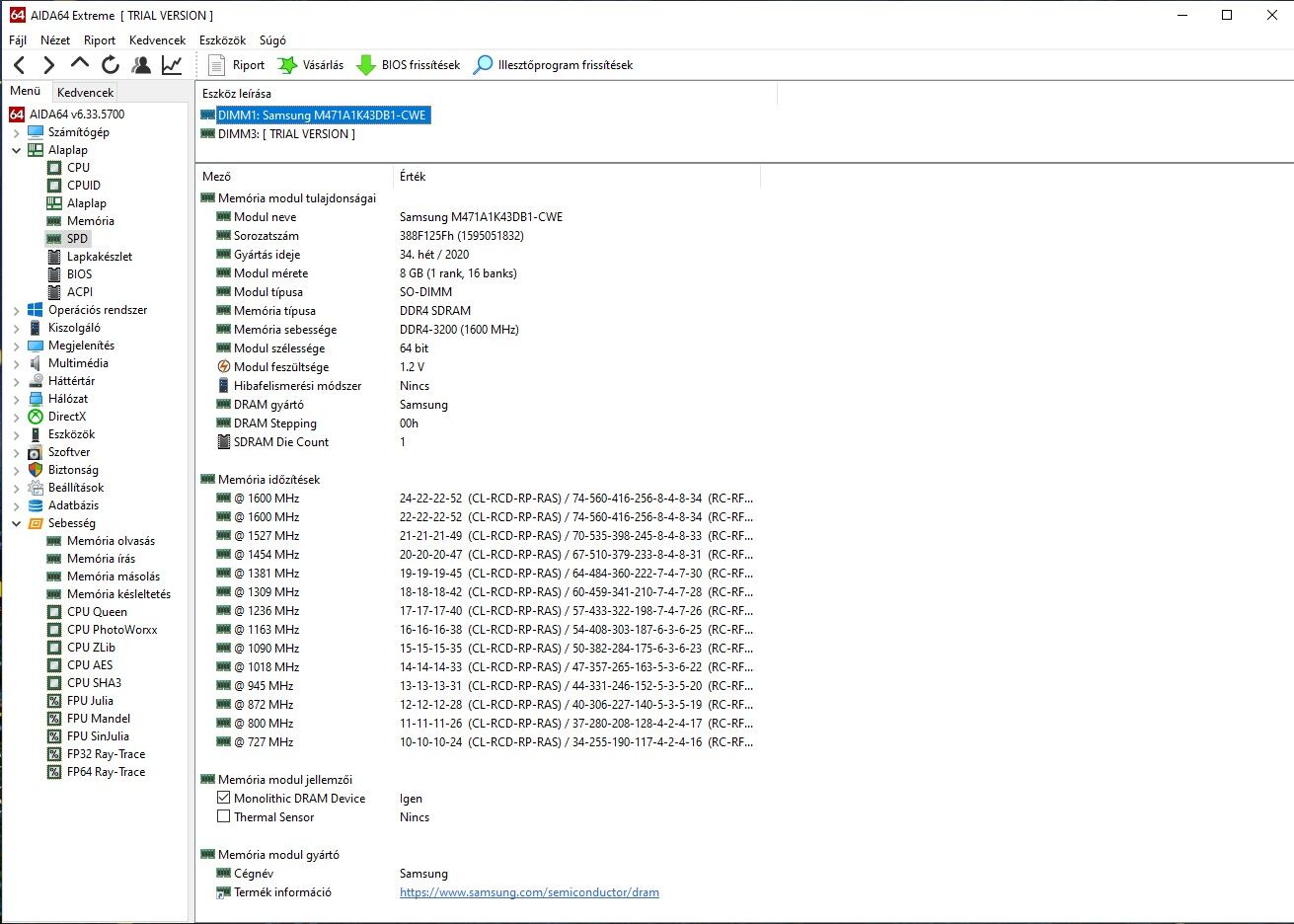Click the Biztonság shield icon
The image size is (1294, 924).
pos(36,470)
